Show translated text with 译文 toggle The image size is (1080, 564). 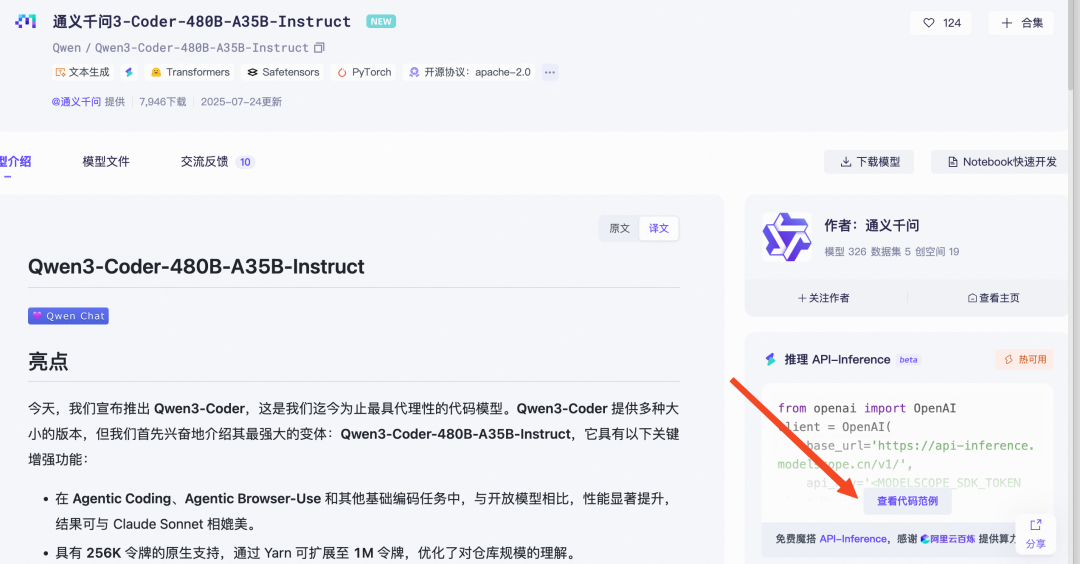[658, 228]
